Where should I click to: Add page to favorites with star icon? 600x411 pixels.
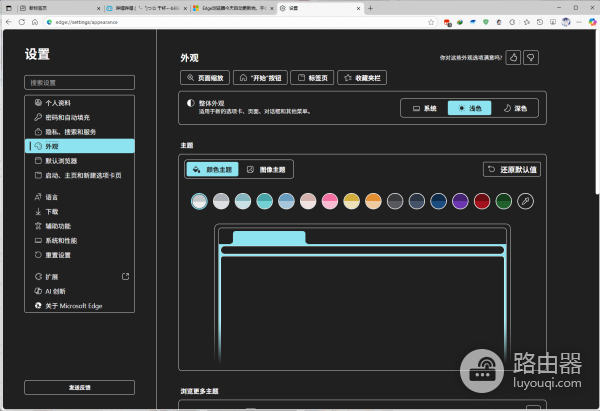(431, 22)
